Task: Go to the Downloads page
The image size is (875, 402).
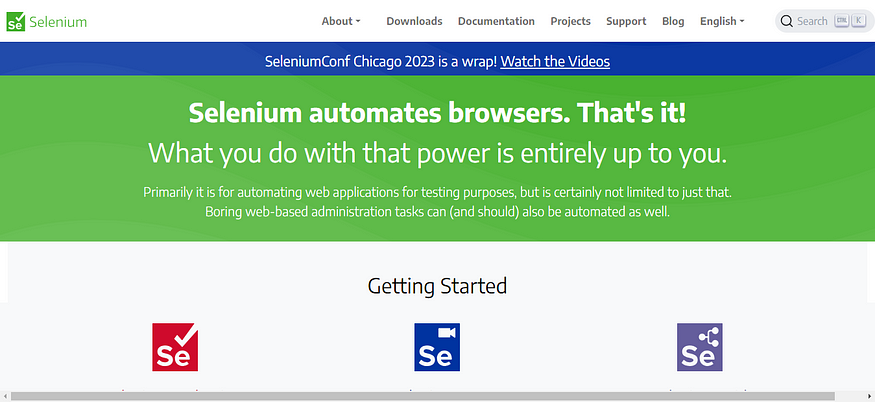Action: pos(414,21)
